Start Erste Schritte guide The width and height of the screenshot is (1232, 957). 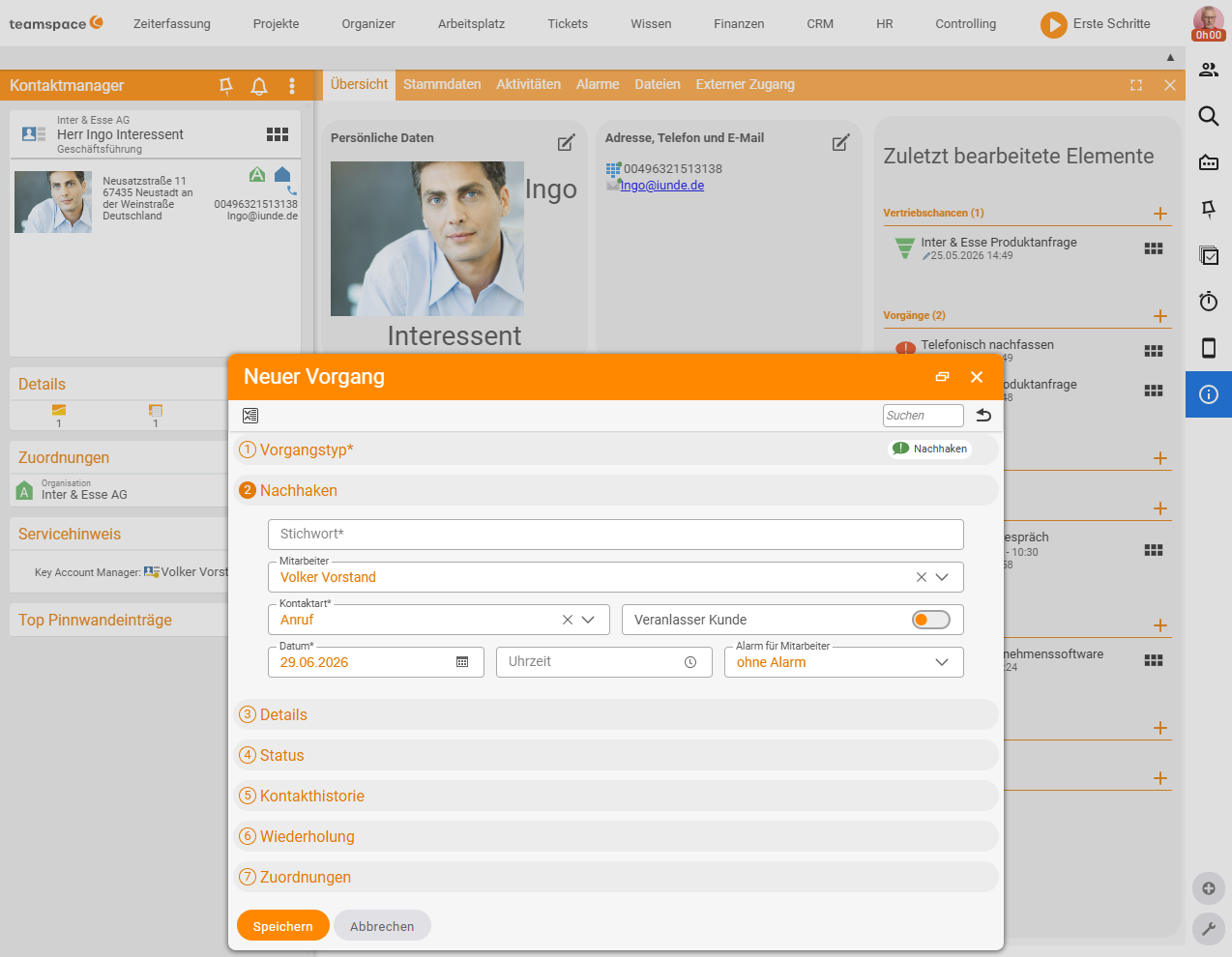pyautogui.click(x=1096, y=24)
